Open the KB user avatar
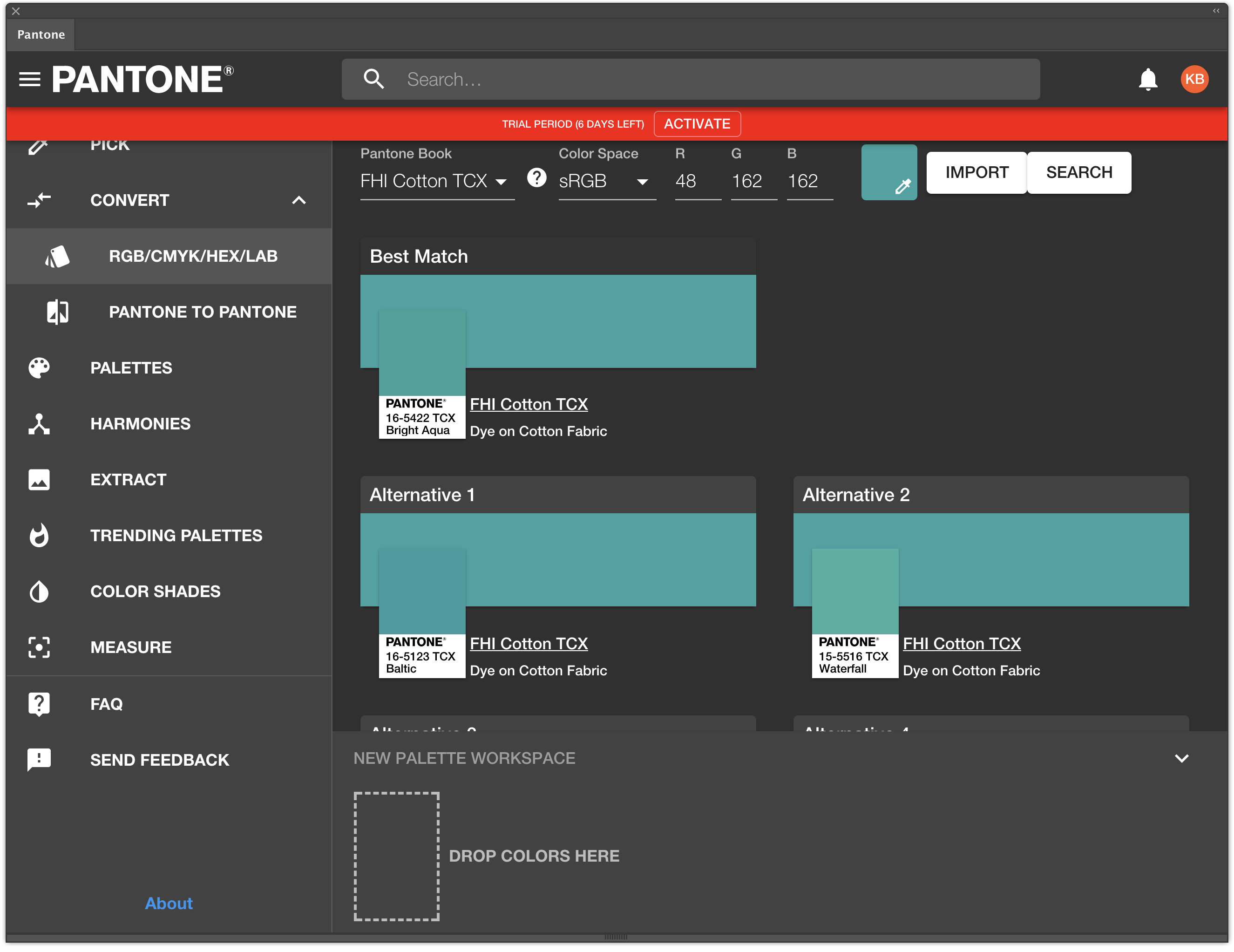This screenshot has height=952, width=1234. (1194, 79)
